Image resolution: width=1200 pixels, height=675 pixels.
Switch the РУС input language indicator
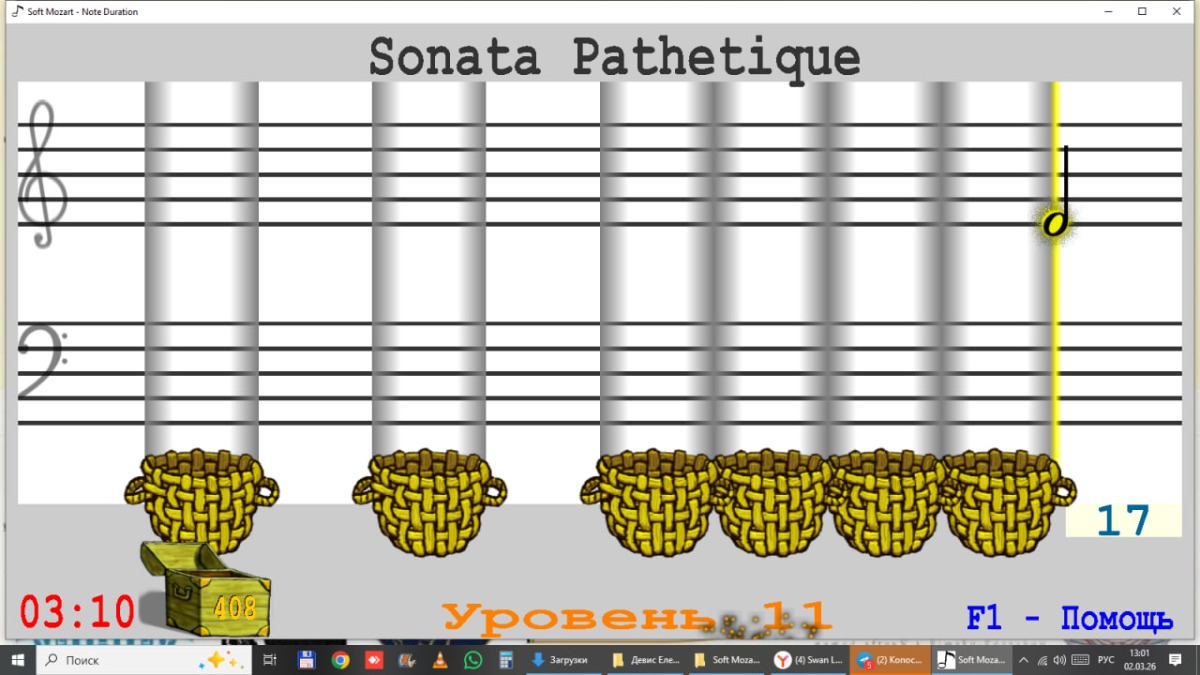pos(1106,660)
